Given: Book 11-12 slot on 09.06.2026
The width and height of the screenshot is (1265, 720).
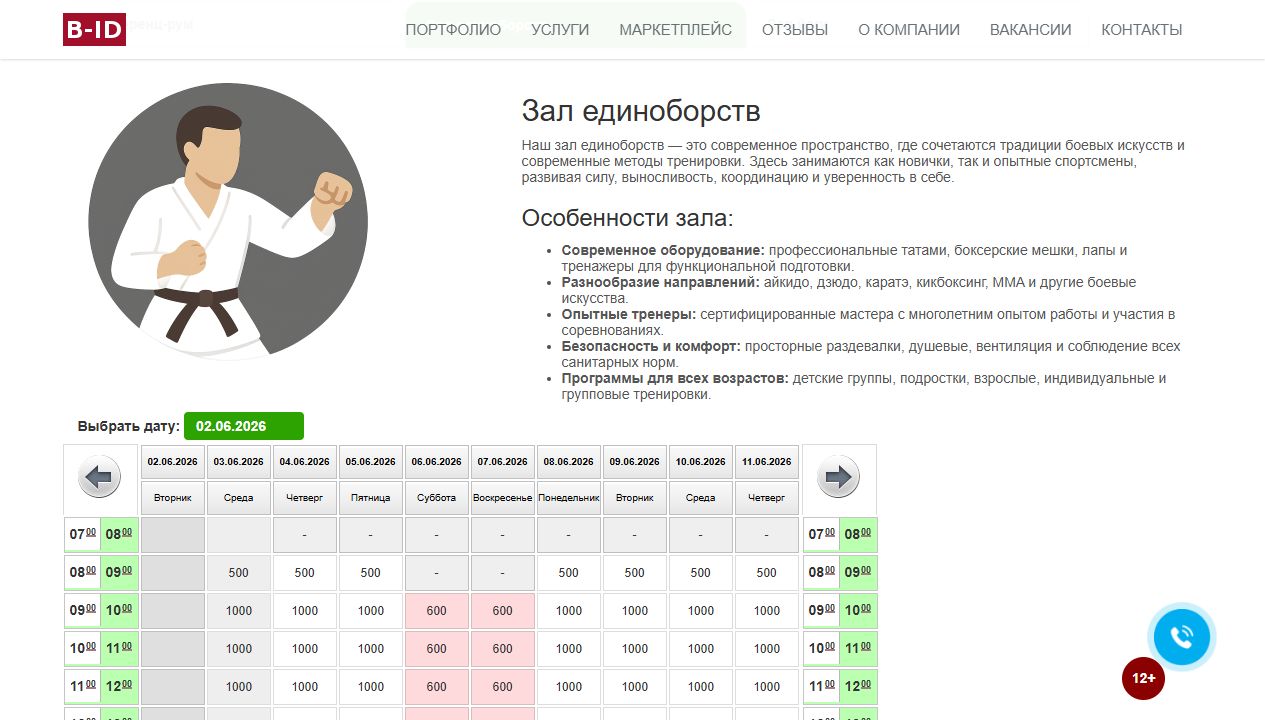Looking at the screenshot, I should click(635, 687).
